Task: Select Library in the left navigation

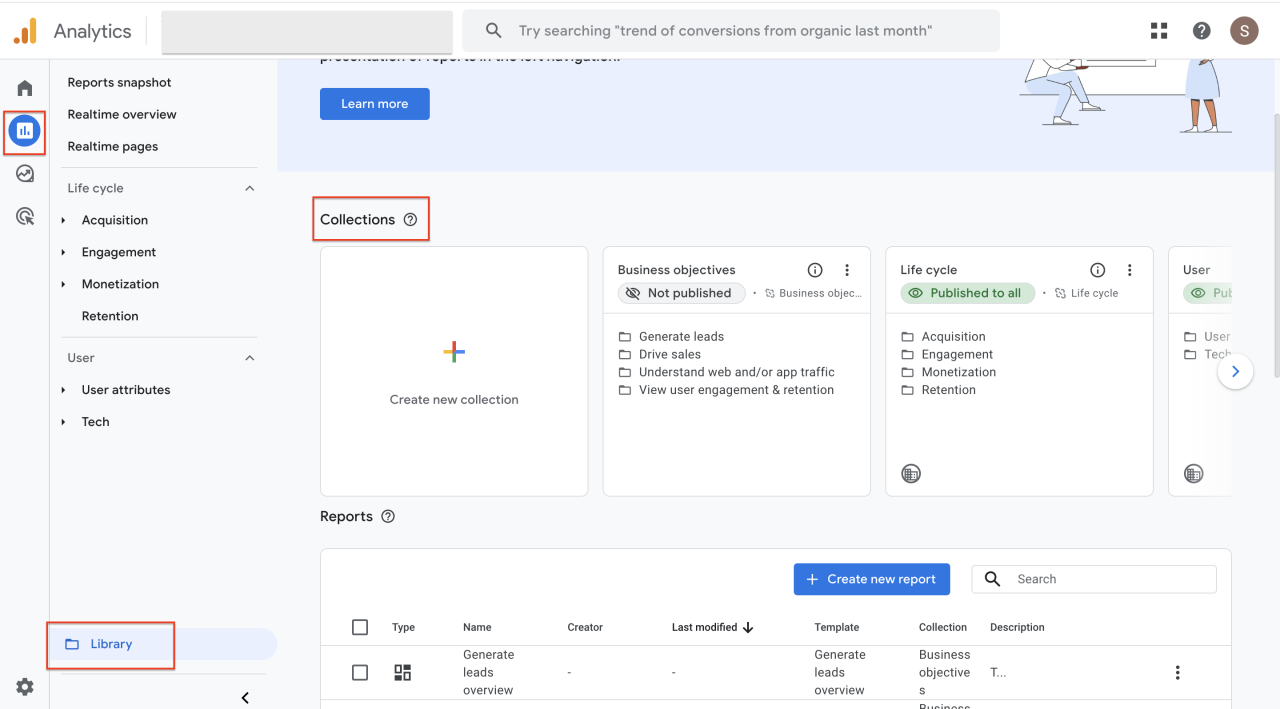Action: [x=111, y=644]
